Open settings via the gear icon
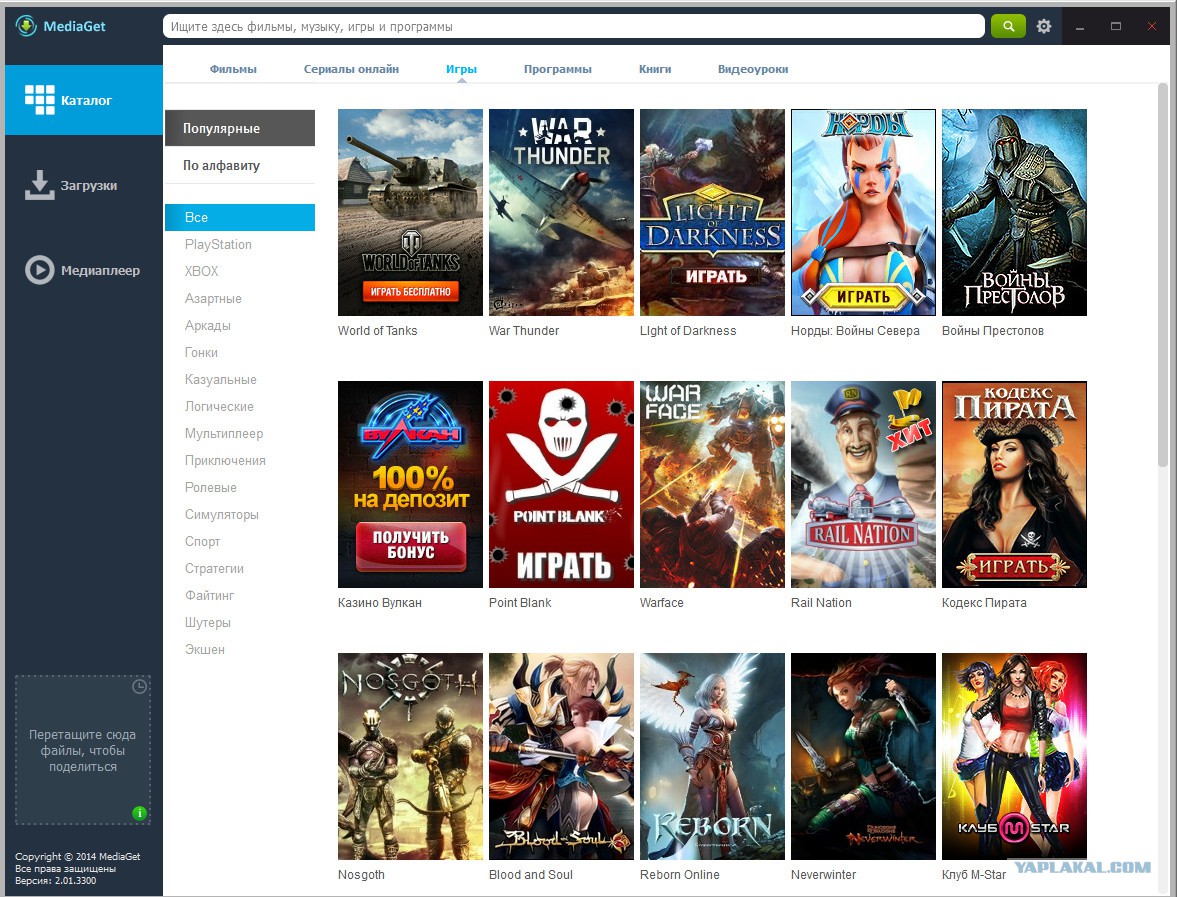1177x897 pixels. pyautogui.click(x=1043, y=26)
